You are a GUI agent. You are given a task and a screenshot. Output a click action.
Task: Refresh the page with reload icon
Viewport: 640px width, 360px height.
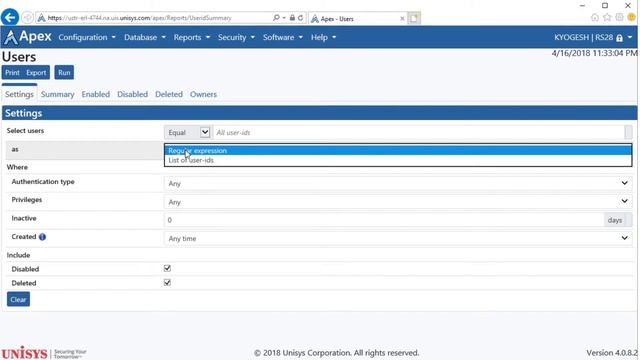(300, 18)
